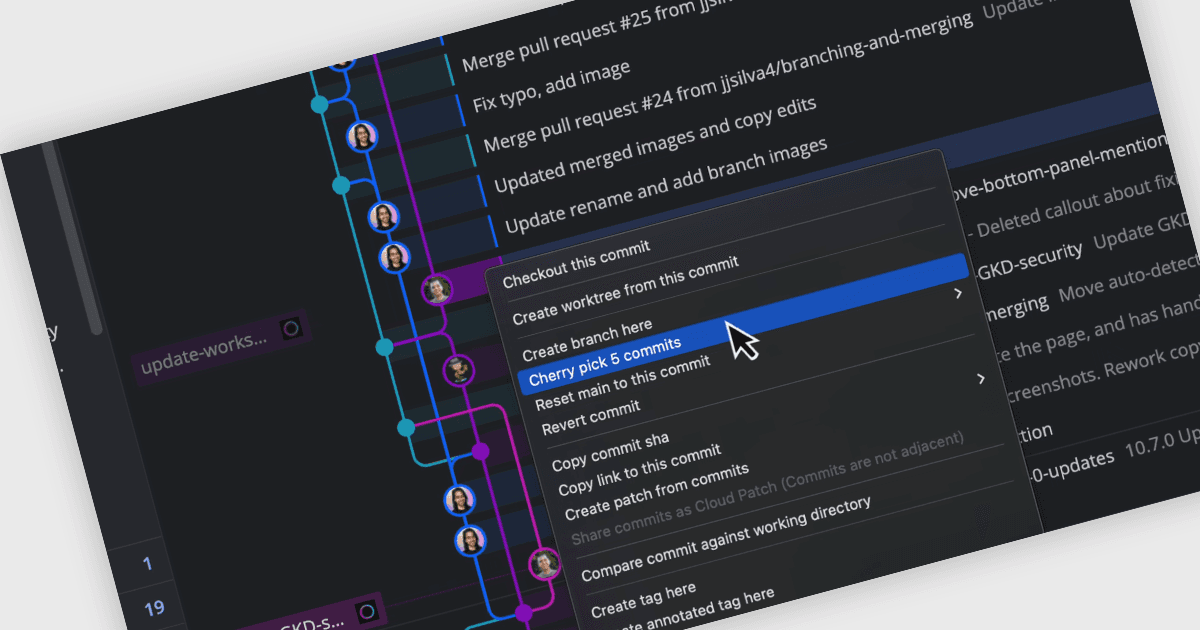The height and width of the screenshot is (630, 1200).
Task: Select 'Copy commit sha' entry
Action: (610, 450)
